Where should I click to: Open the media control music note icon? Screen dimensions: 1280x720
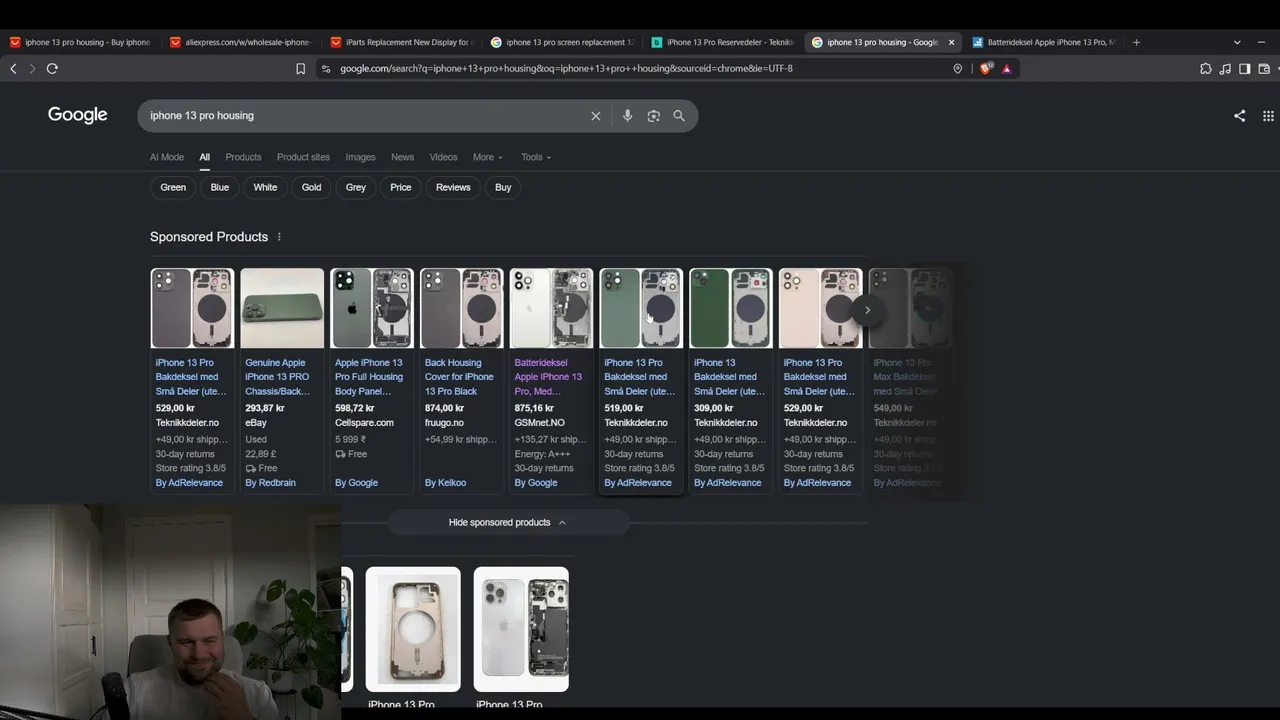1225,69
